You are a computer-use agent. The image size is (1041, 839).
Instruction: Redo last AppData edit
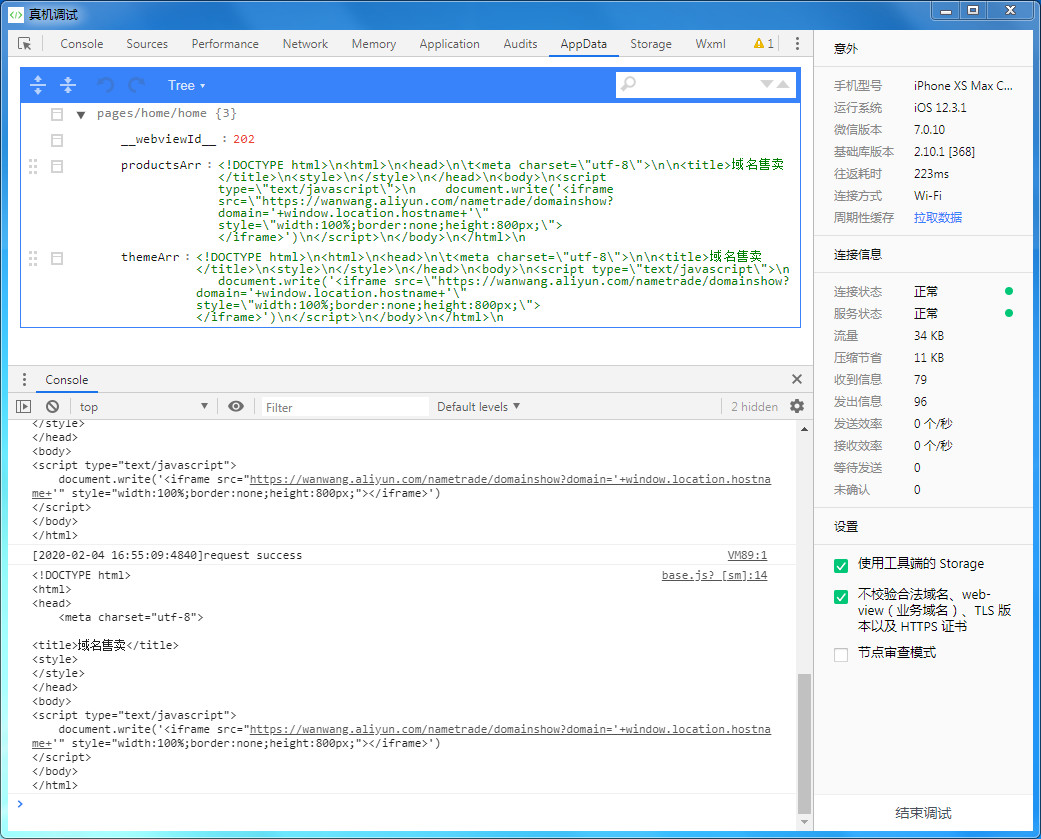[x=137, y=85]
